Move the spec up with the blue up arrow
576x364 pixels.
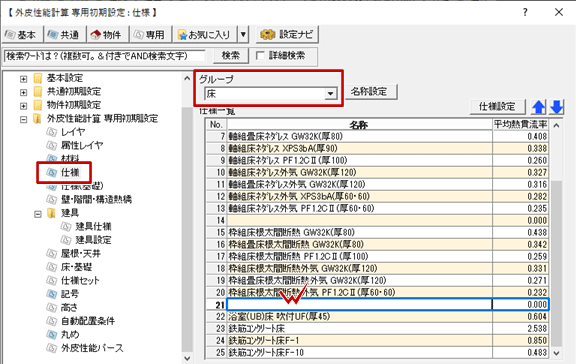(x=539, y=107)
